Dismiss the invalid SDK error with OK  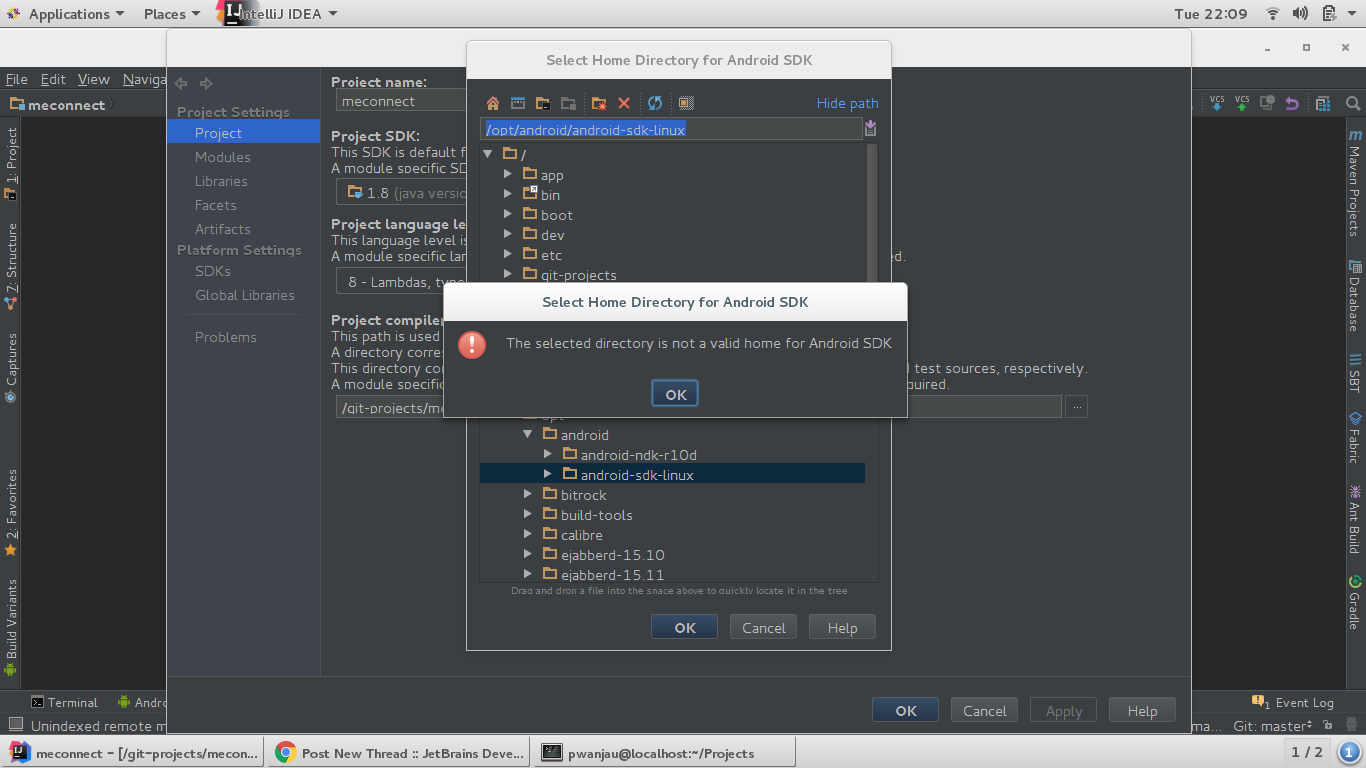click(674, 393)
